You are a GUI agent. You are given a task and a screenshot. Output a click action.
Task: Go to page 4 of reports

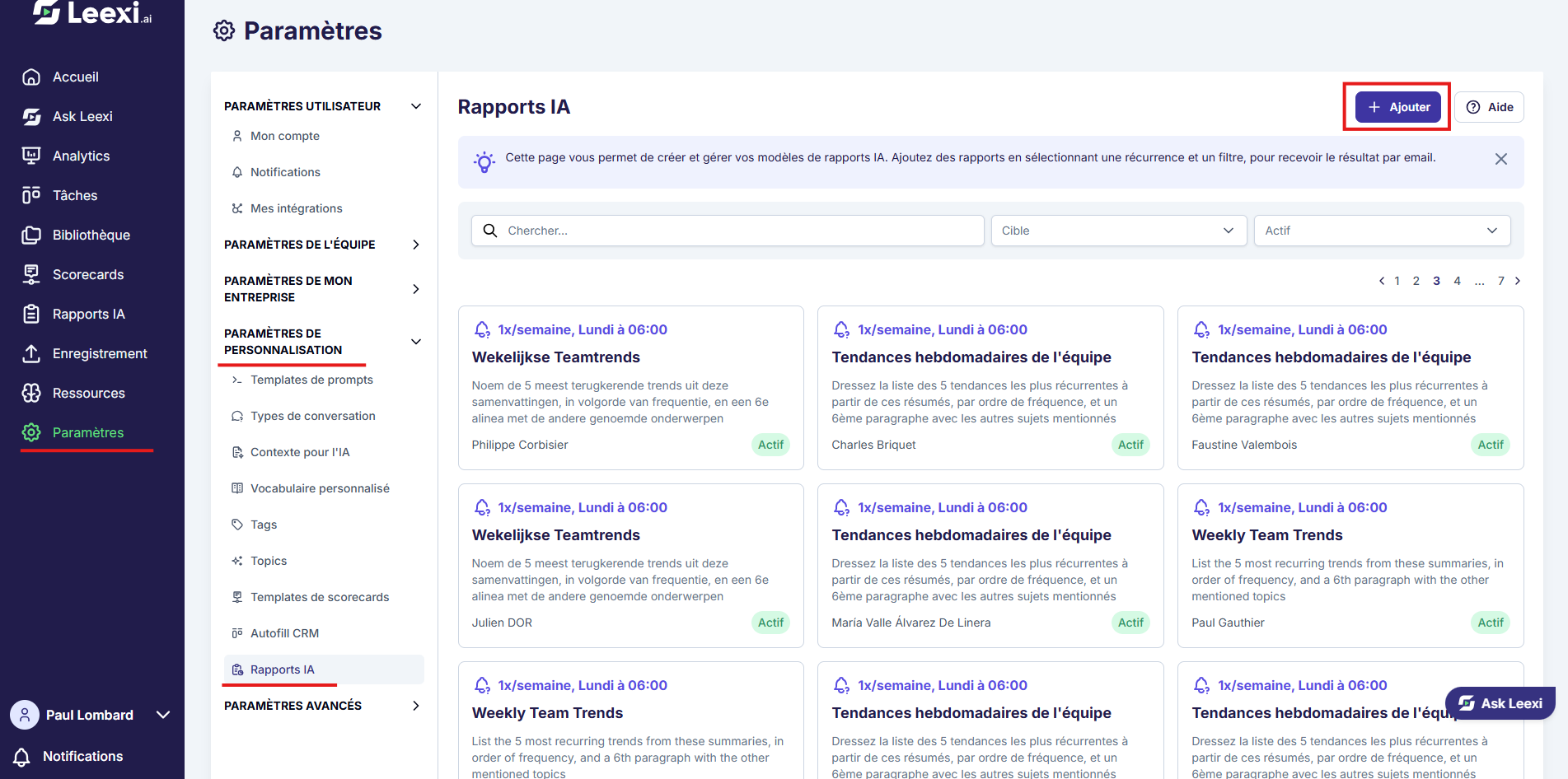coord(1457,281)
